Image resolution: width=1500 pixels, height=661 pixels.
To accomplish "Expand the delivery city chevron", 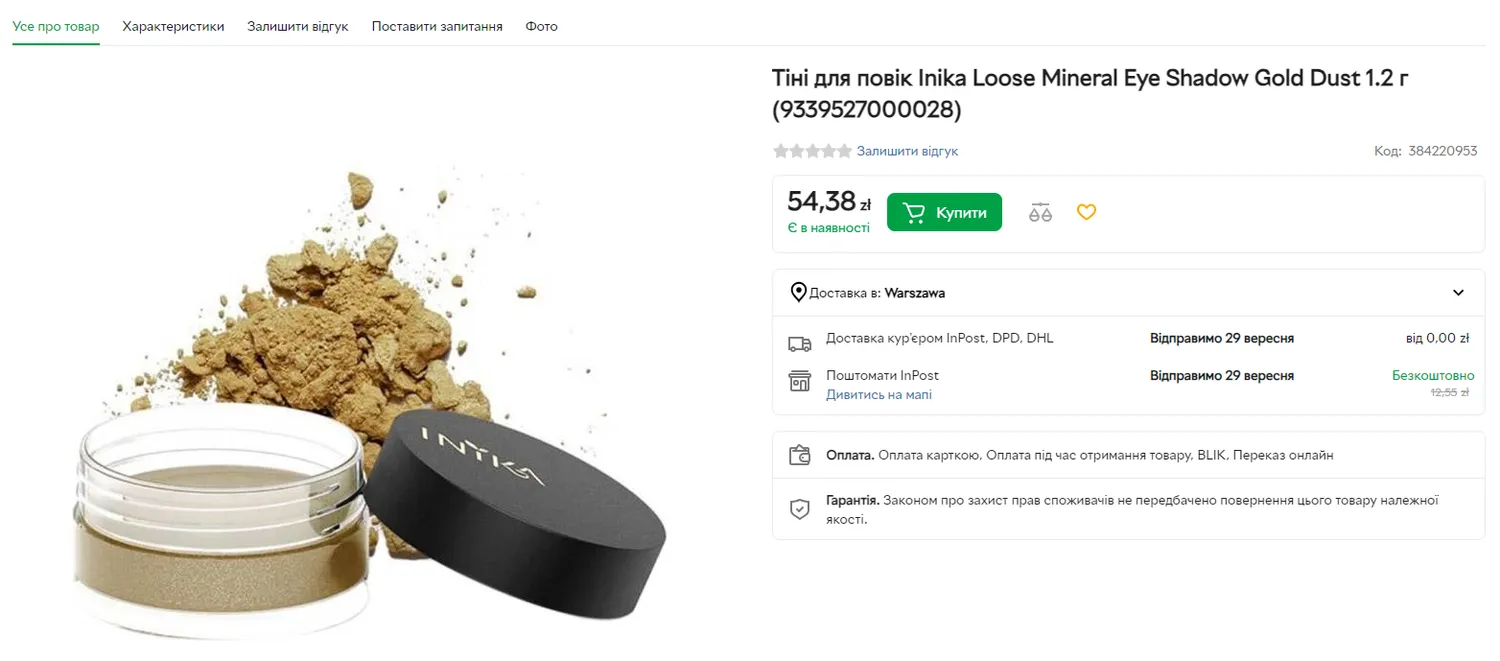I will click(x=1458, y=293).
